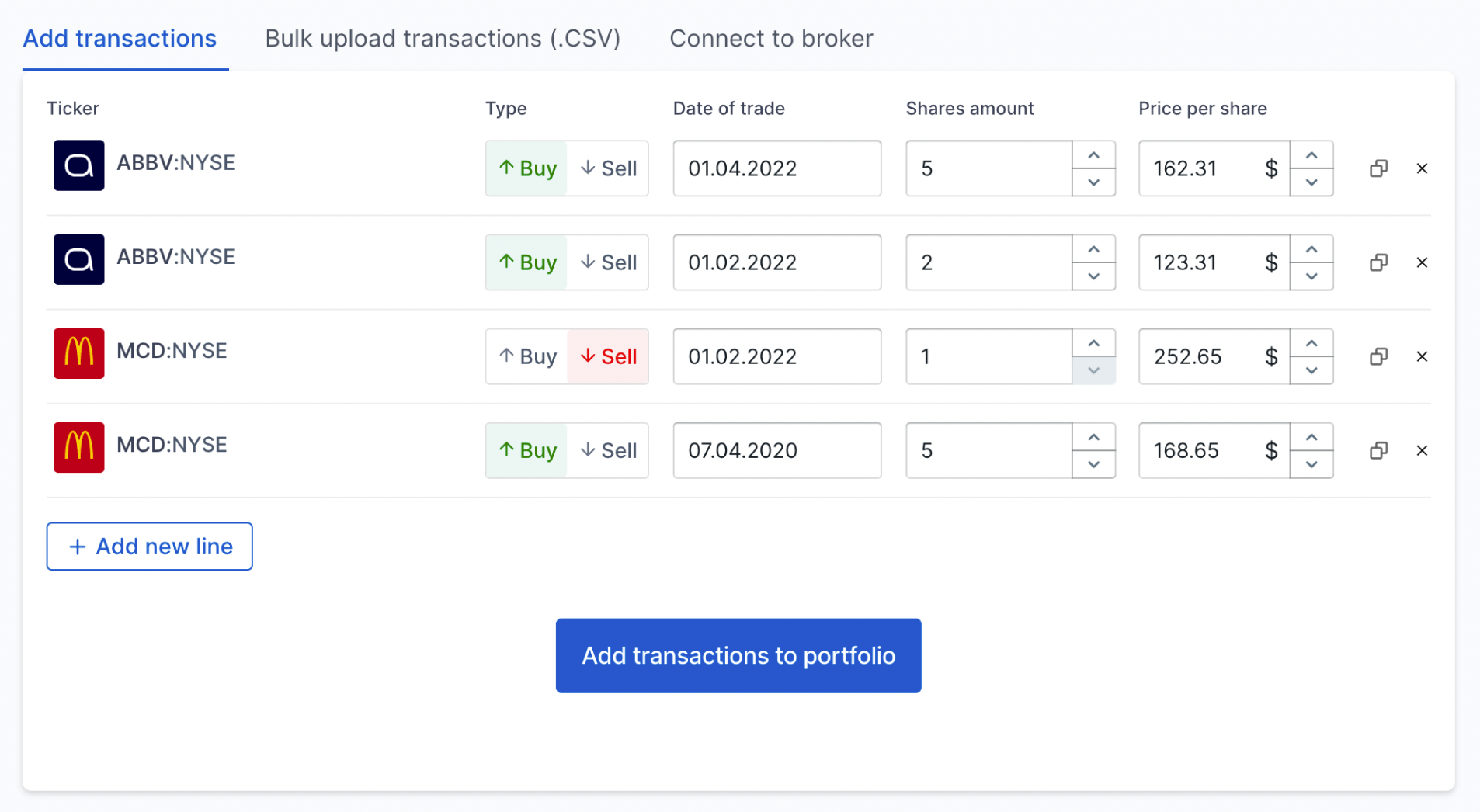Screen dimensions: 1480x812
Task: Decrease shares amount for MCD sell row
Action: [1093, 370]
